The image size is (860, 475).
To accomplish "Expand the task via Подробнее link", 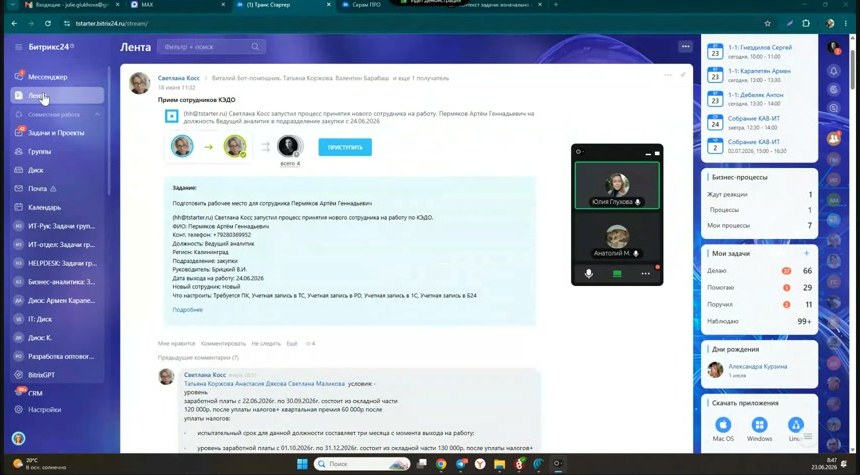I will [x=188, y=310].
